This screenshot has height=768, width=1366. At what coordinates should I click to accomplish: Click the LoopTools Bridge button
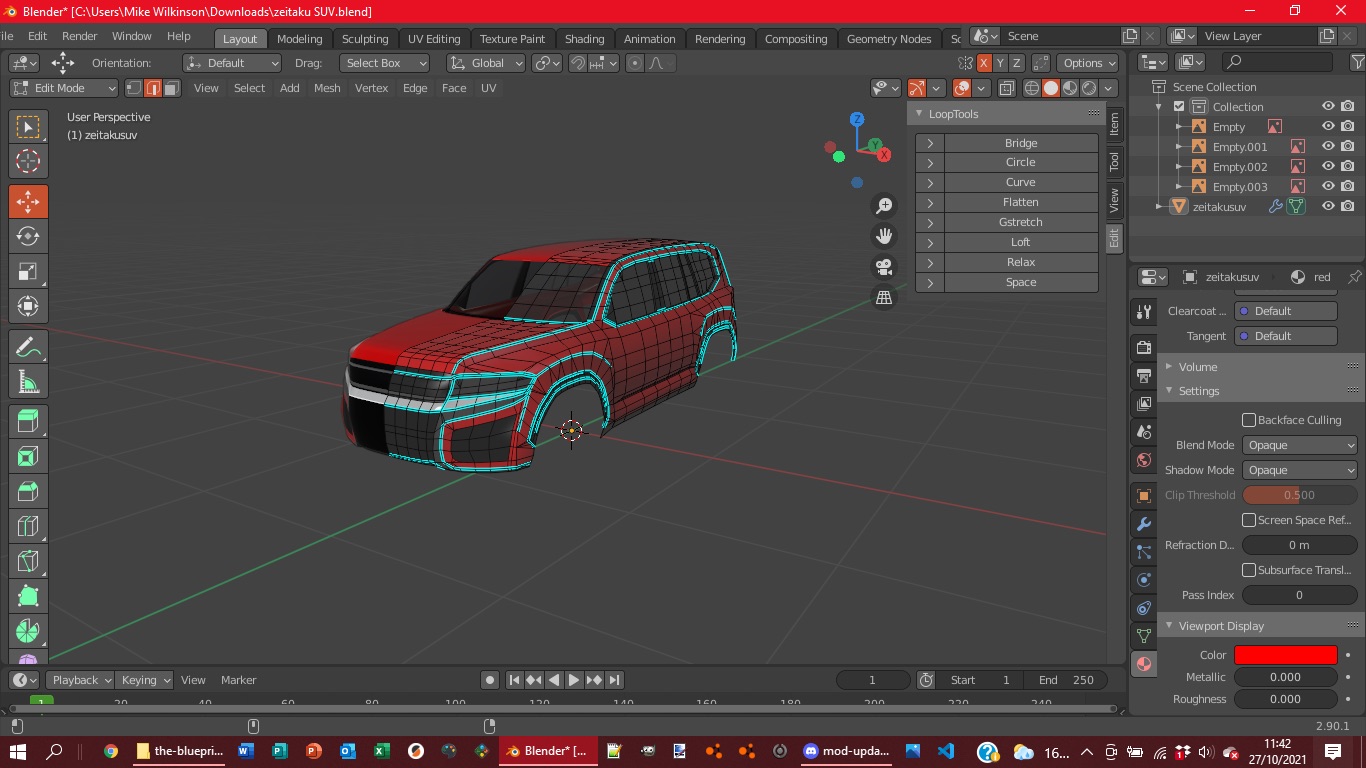coord(1020,143)
